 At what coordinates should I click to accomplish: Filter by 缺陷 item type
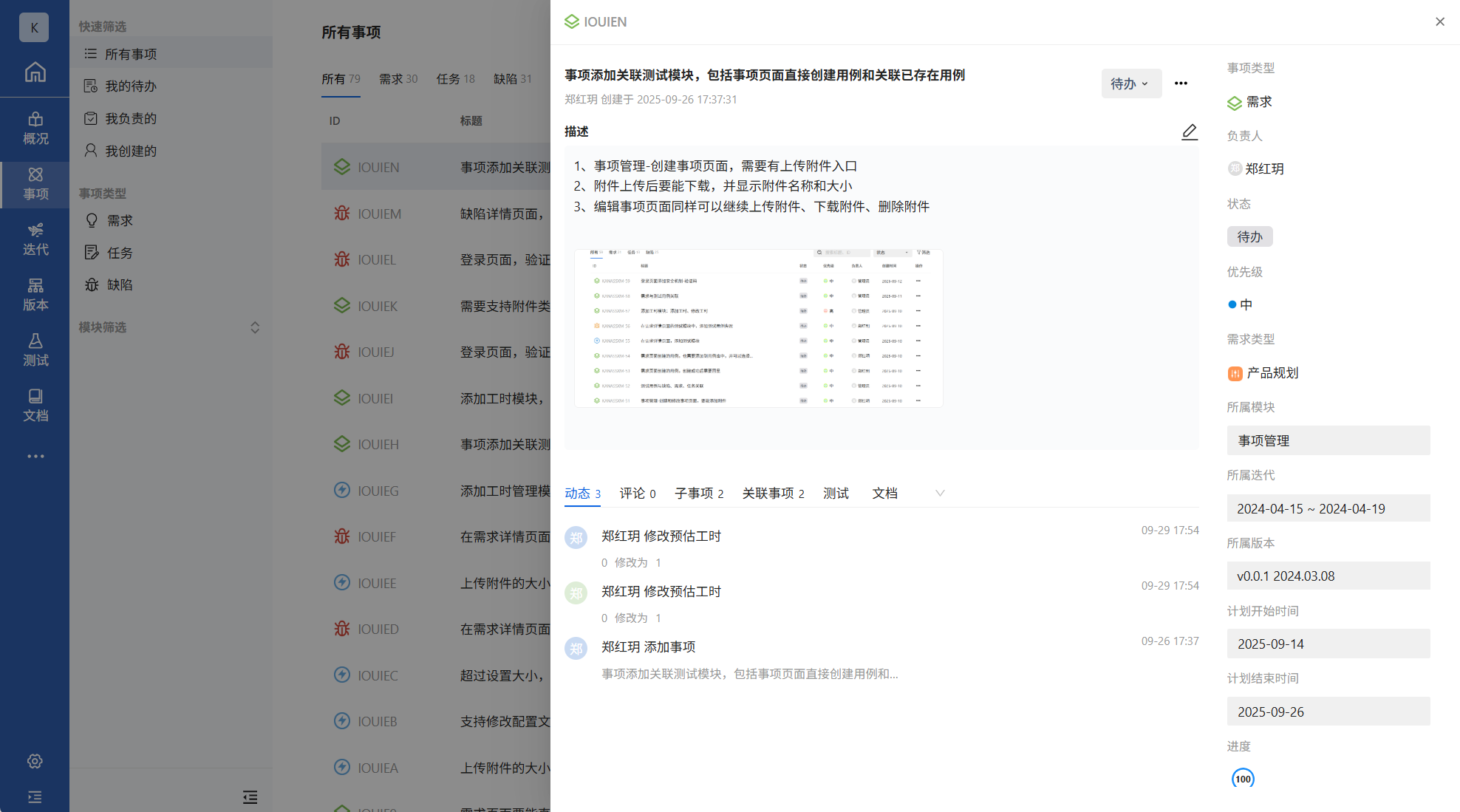119,285
